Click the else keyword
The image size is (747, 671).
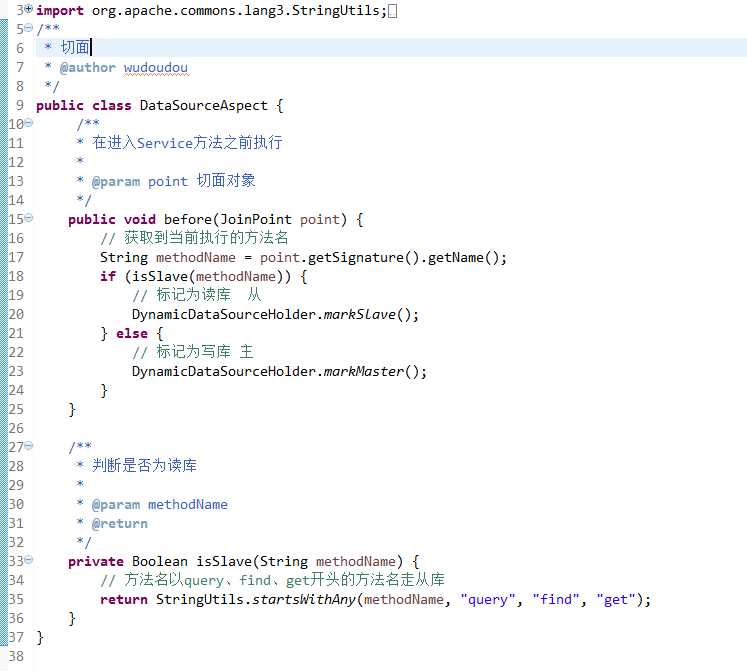[131, 333]
